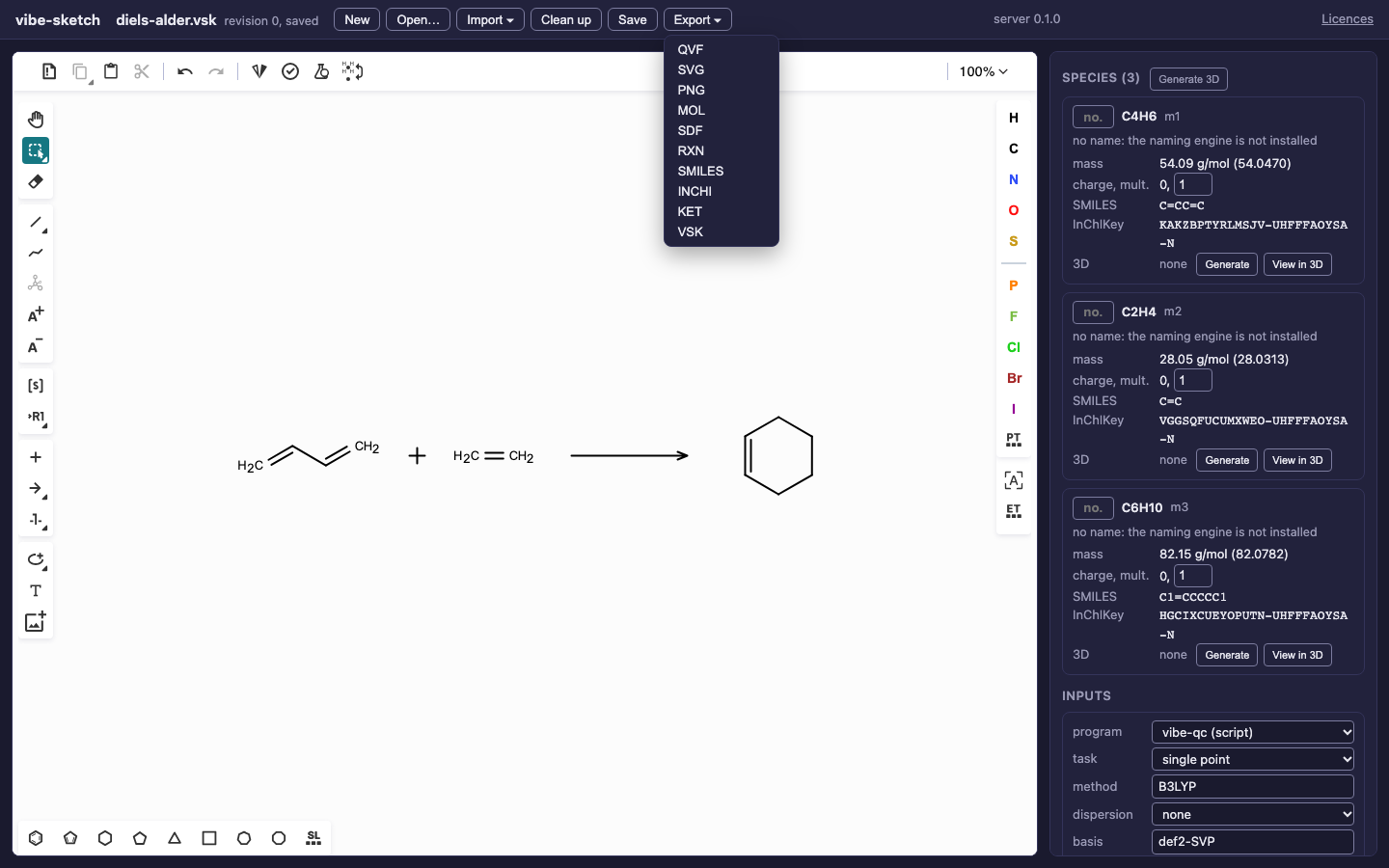This screenshot has height=868, width=1389.
Task: Click the check structure icon
Action: (x=290, y=71)
